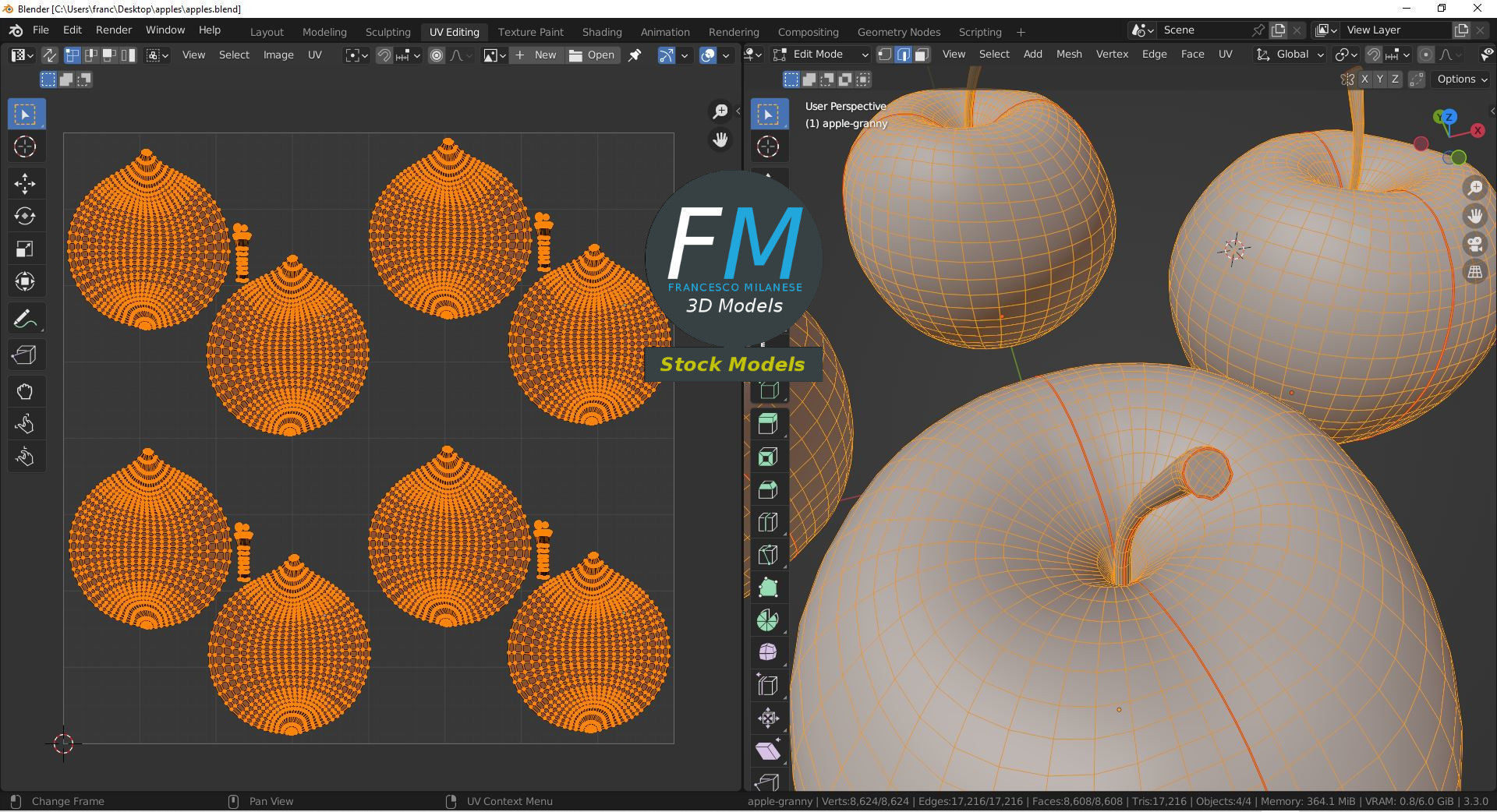Enable mesh edge select mode in 3D viewport

(903, 55)
